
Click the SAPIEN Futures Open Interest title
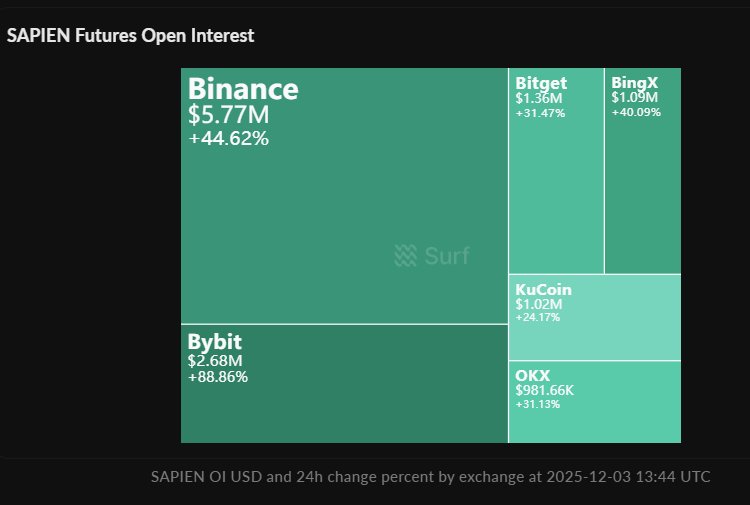[130, 36]
